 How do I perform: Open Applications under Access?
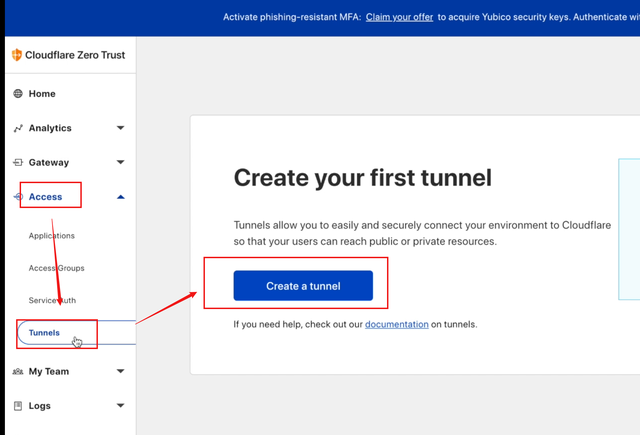52,236
